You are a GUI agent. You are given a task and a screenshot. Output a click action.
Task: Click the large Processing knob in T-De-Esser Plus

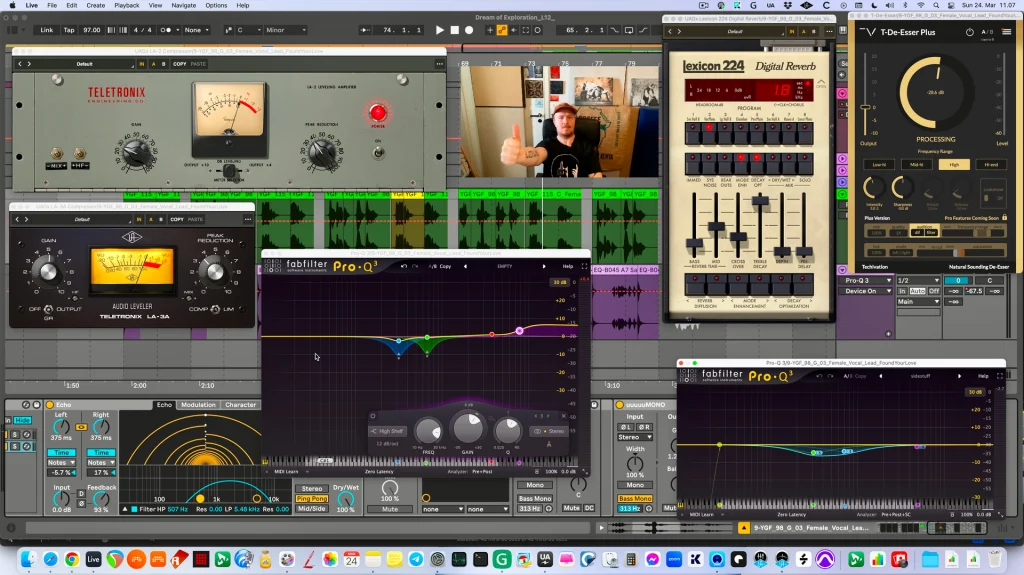(x=934, y=92)
